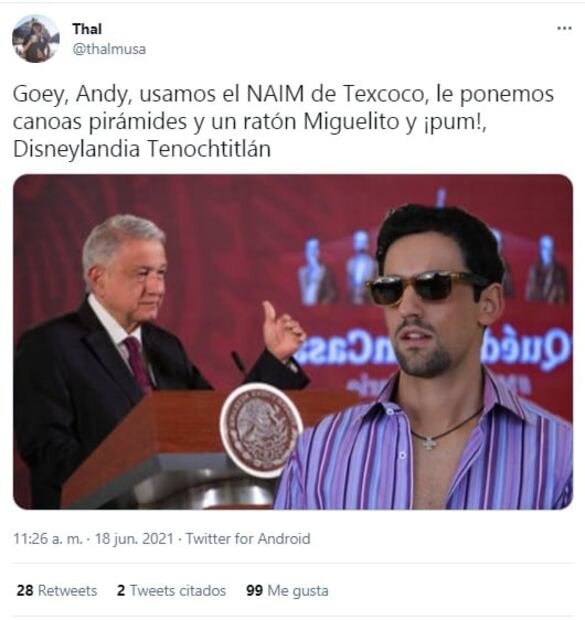
Task: Click the 18 jun. 2021 date
Action: (134, 539)
